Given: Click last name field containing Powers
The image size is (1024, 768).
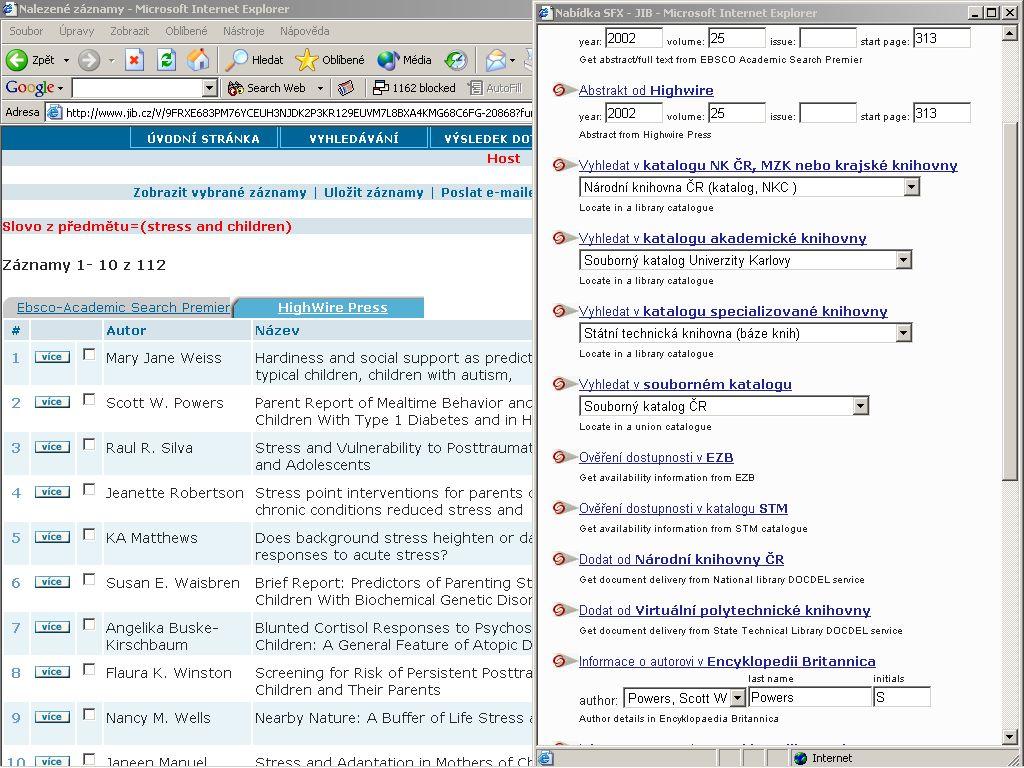Looking at the screenshot, I should click(x=810, y=697).
